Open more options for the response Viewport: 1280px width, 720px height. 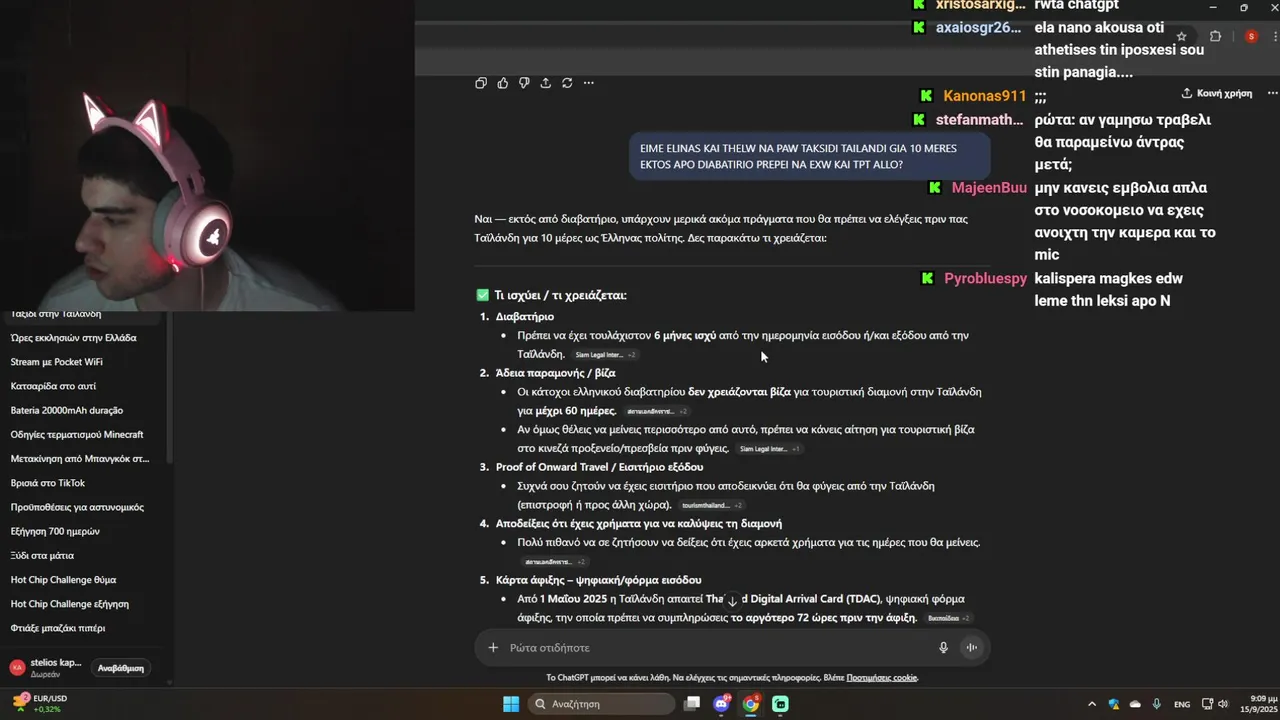point(589,83)
